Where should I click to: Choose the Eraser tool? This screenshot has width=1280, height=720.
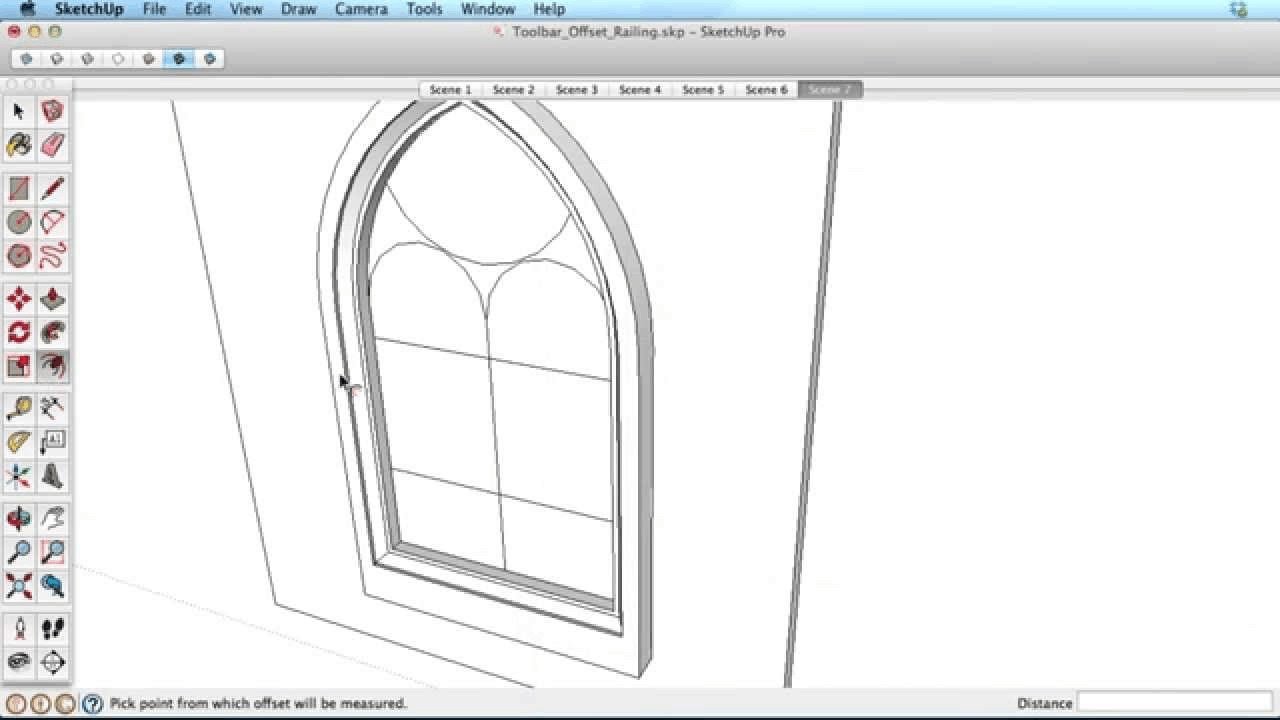(52, 145)
